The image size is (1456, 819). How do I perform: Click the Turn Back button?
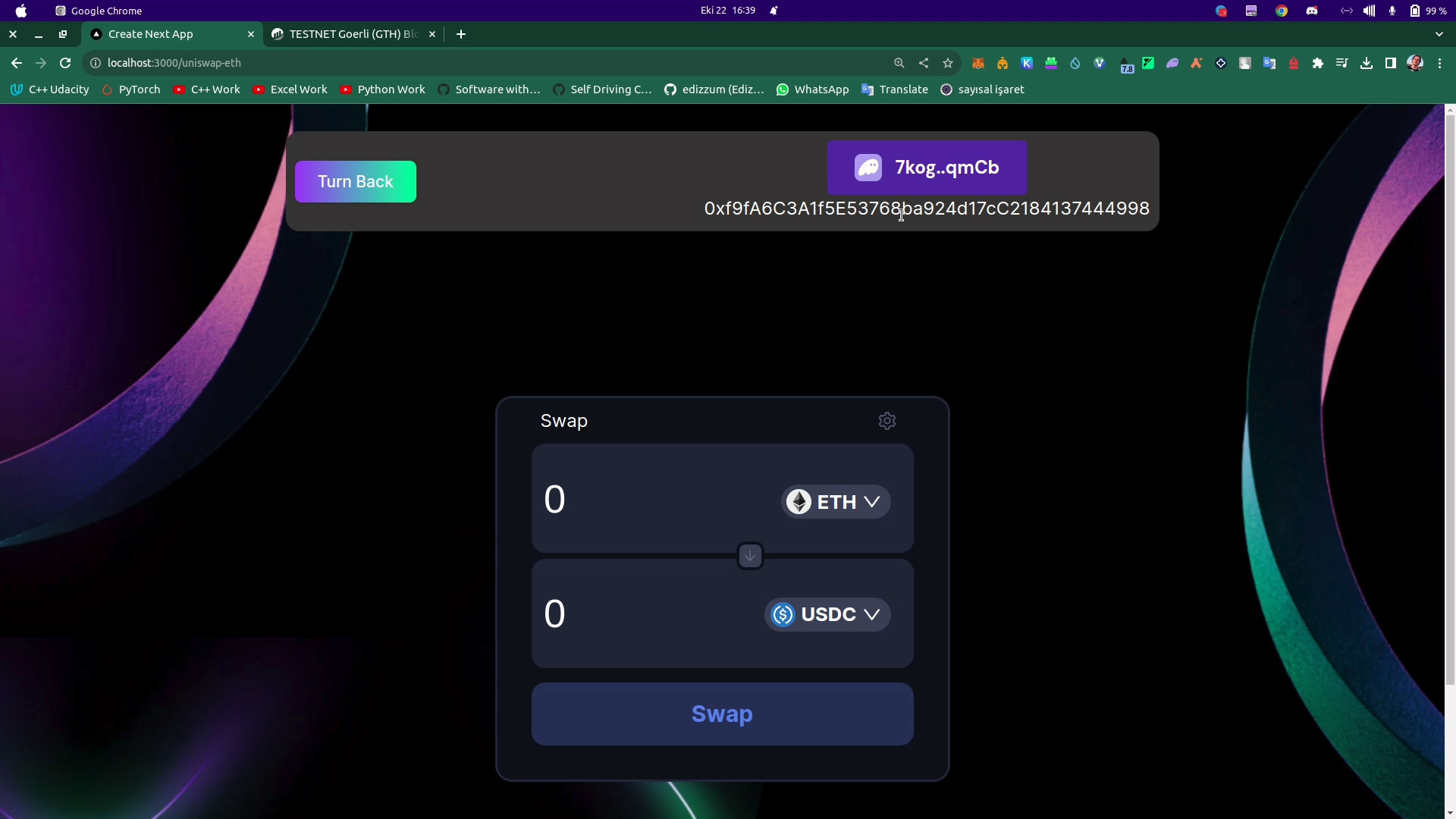(356, 182)
